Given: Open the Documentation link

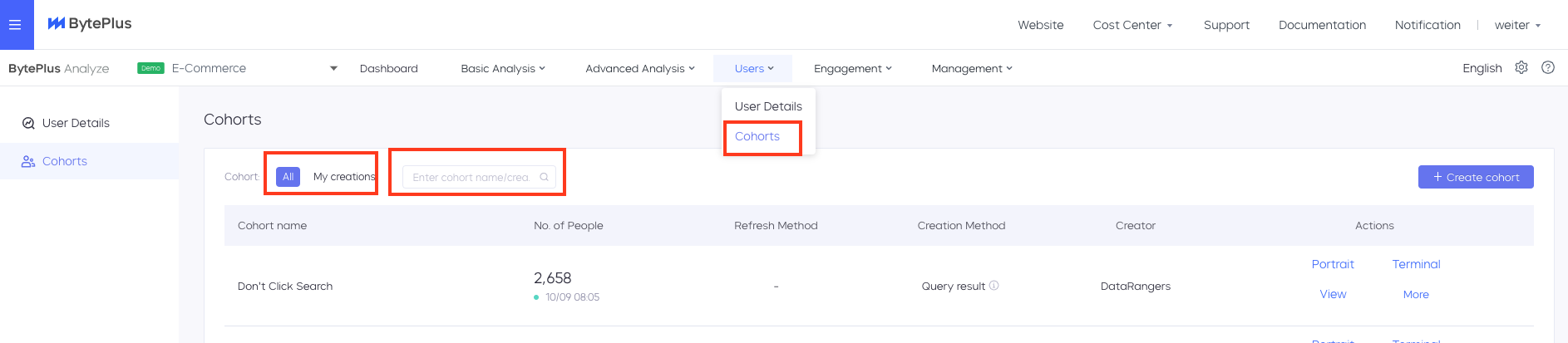Looking at the screenshot, I should click(x=1322, y=25).
